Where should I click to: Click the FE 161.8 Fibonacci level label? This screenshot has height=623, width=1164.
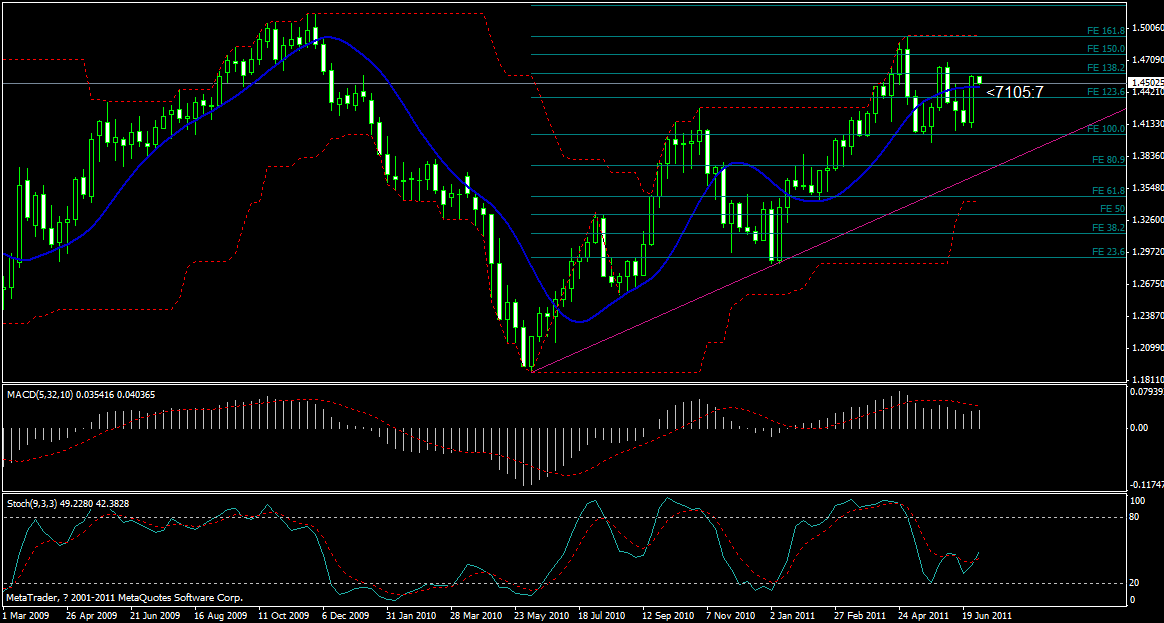pos(1109,31)
